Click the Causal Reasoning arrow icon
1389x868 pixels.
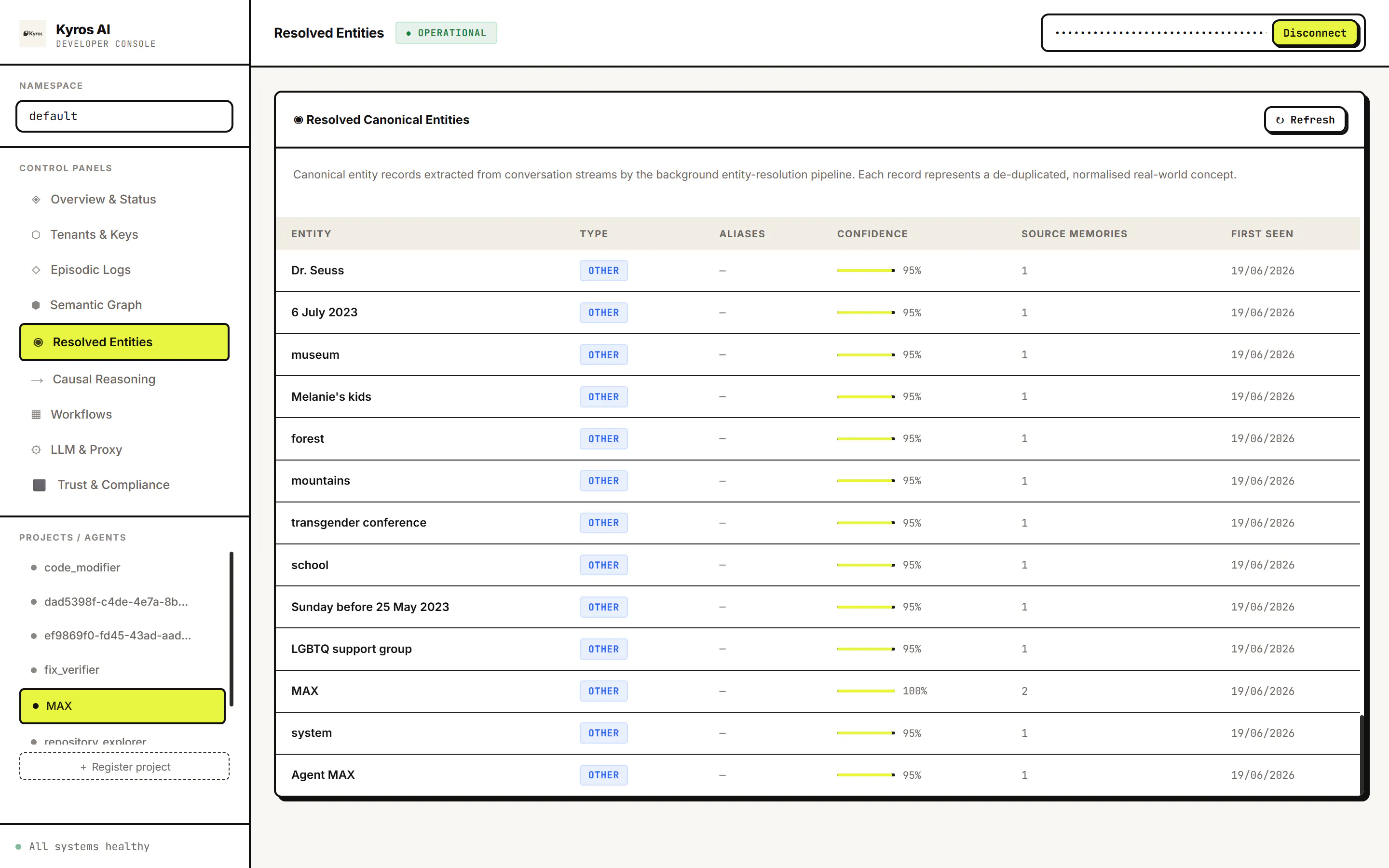pos(37,380)
